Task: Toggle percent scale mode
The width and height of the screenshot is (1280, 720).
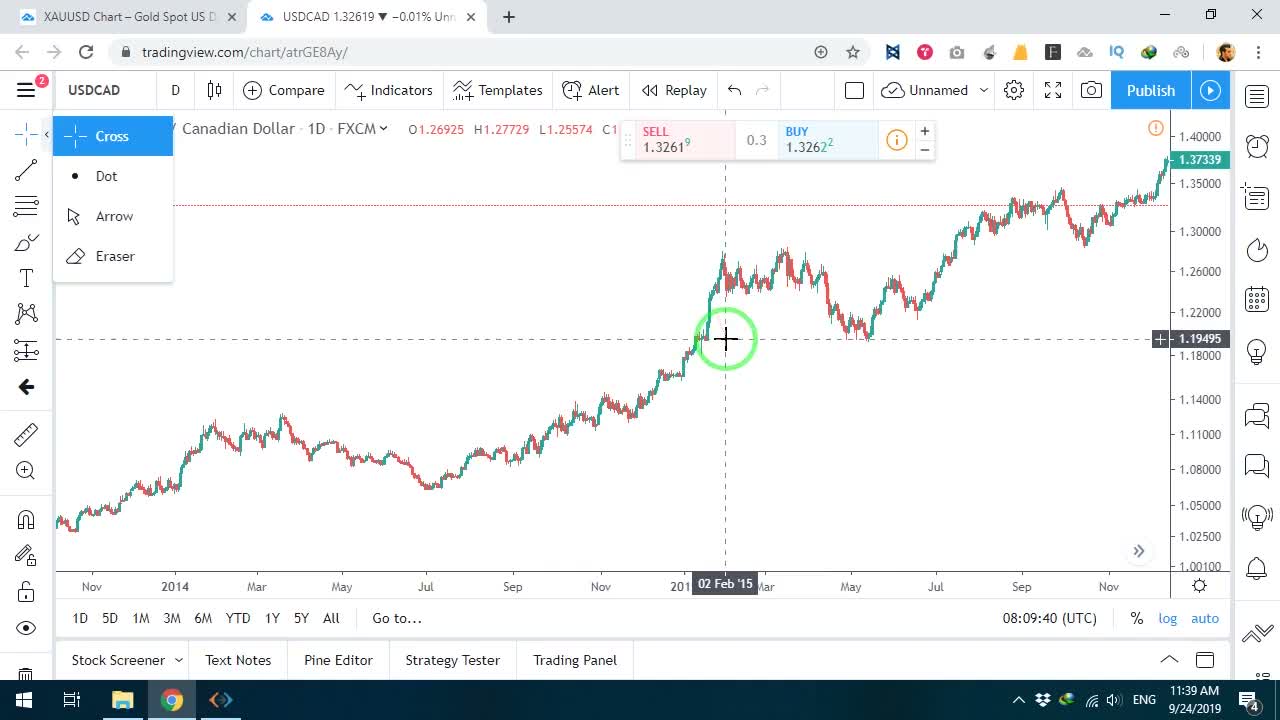Action: tap(1137, 618)
